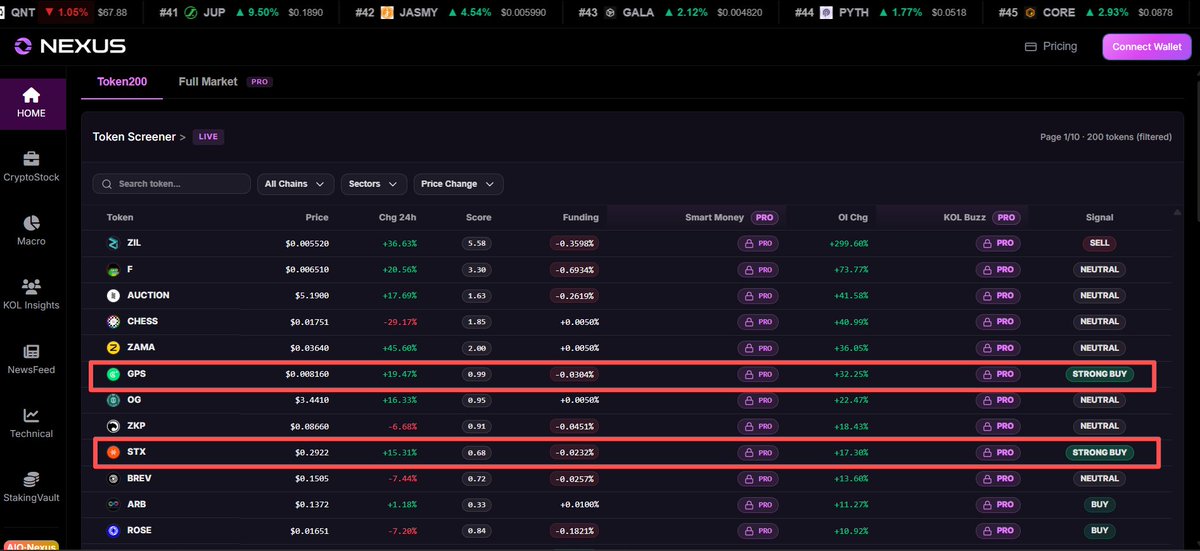
Task: Open KOL Insights people icon
Action: pos(31,287)
